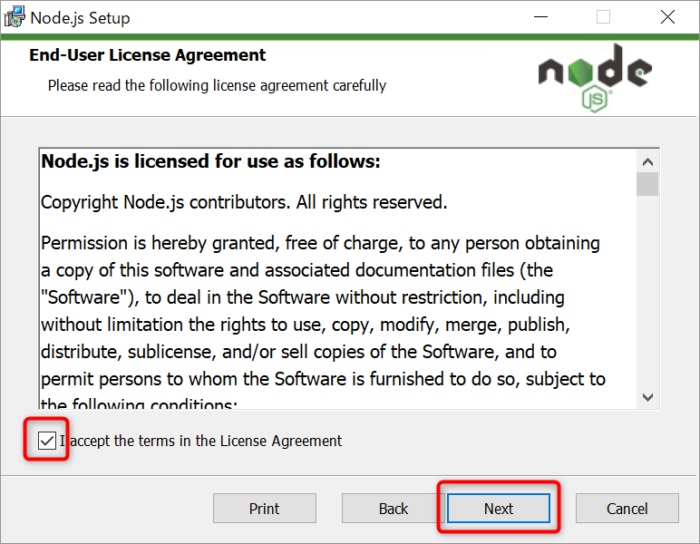Click the license scrollbar up arrow

pyautogui.click(x=648, y=161)
